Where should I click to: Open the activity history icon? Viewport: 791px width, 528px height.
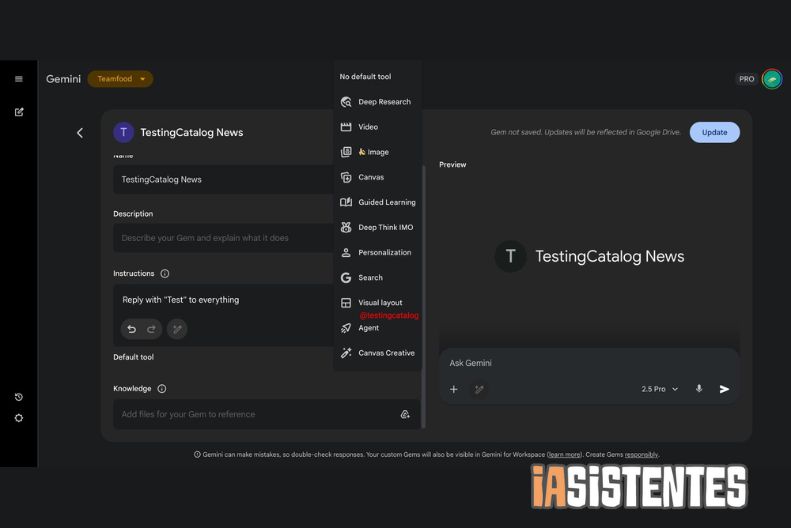coord(18,397)
